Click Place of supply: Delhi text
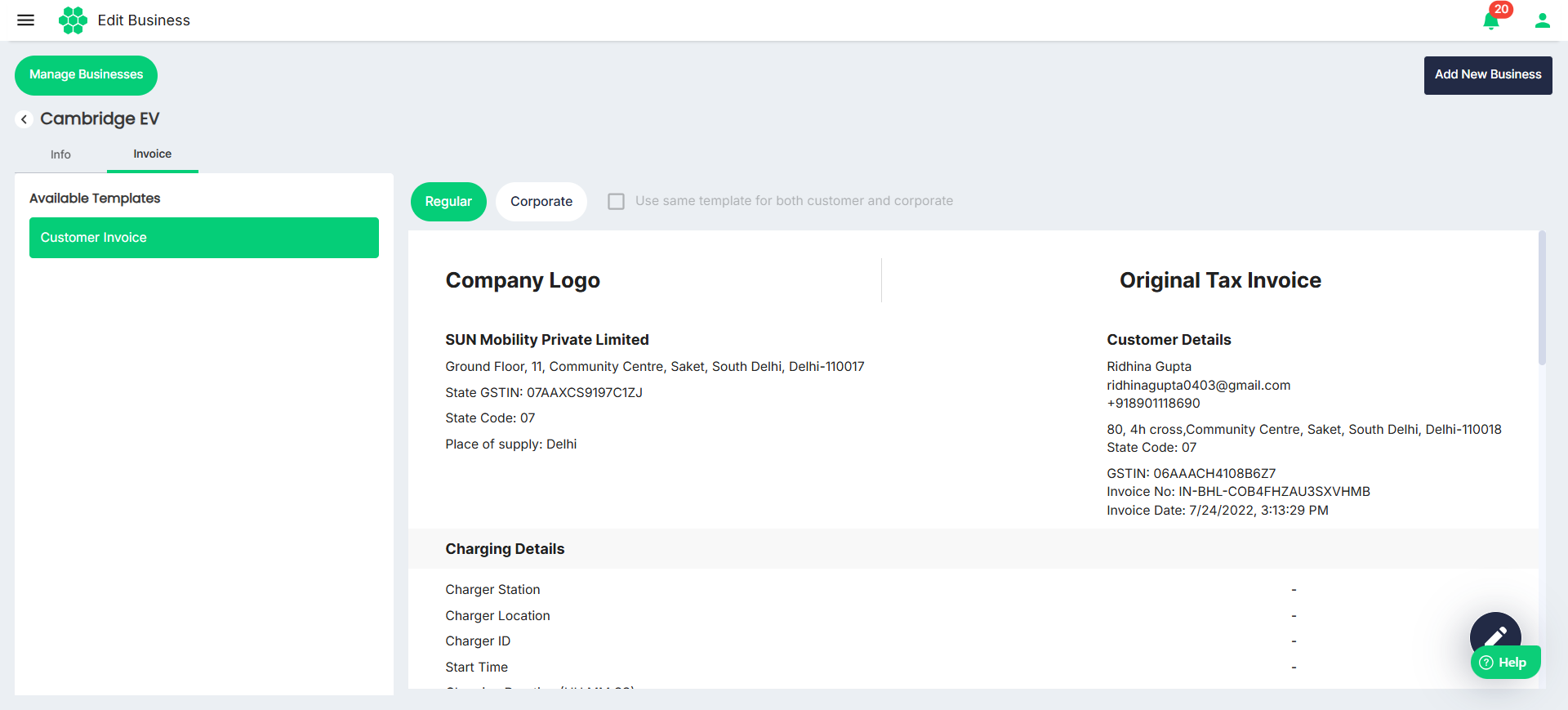This screenshot has height=710, width=1568. [511, 444]
